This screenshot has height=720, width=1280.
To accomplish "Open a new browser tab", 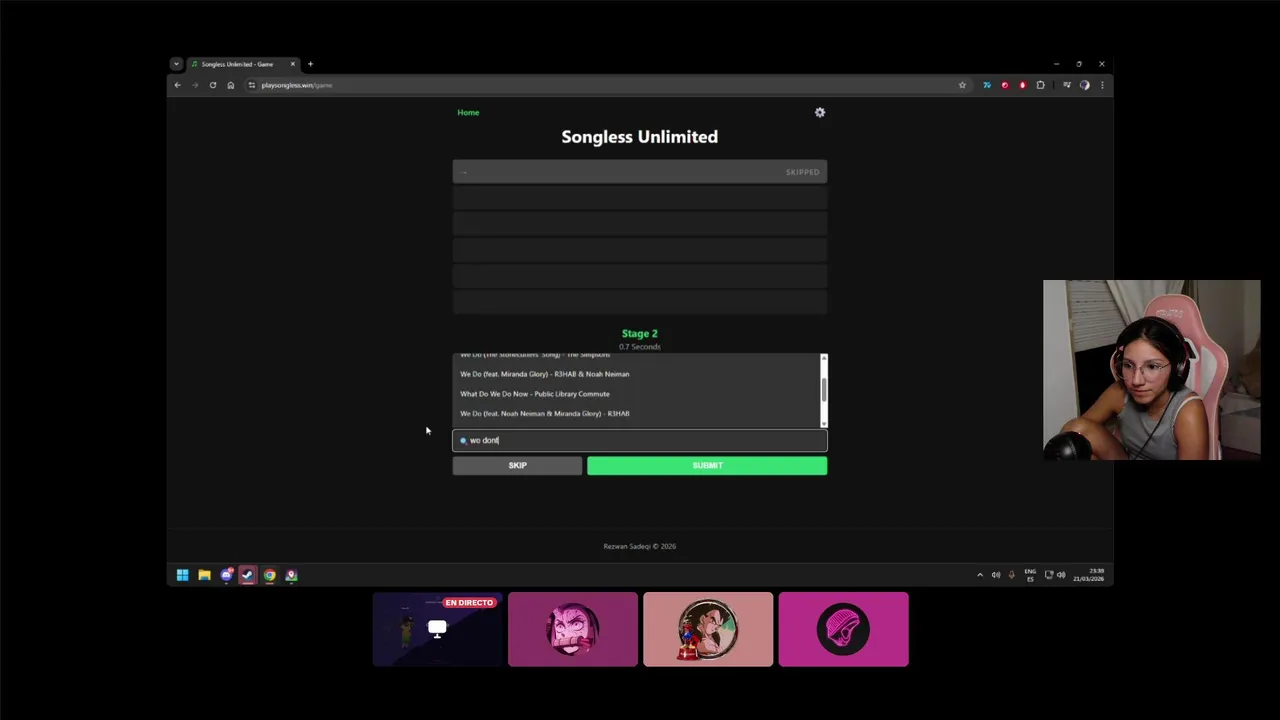I will tap(310, 64).
